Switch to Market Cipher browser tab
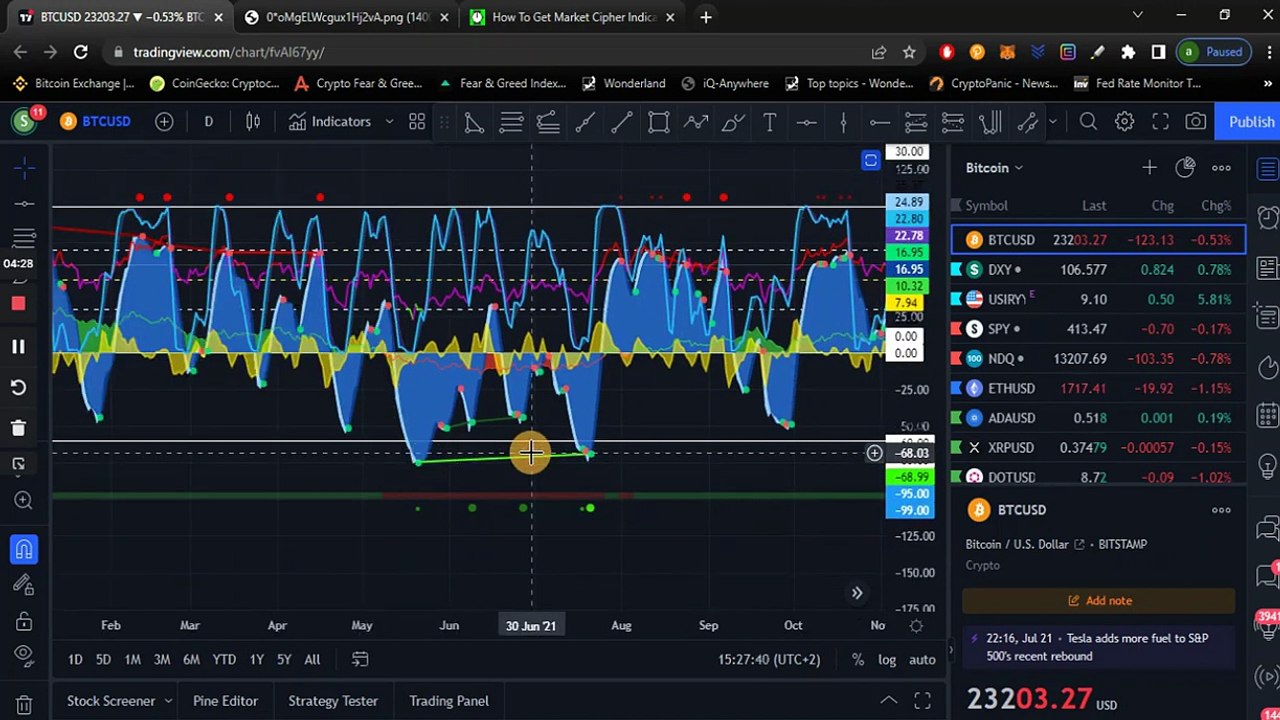Viewport: 1280px width, 720px height. [x=573, y=17]
